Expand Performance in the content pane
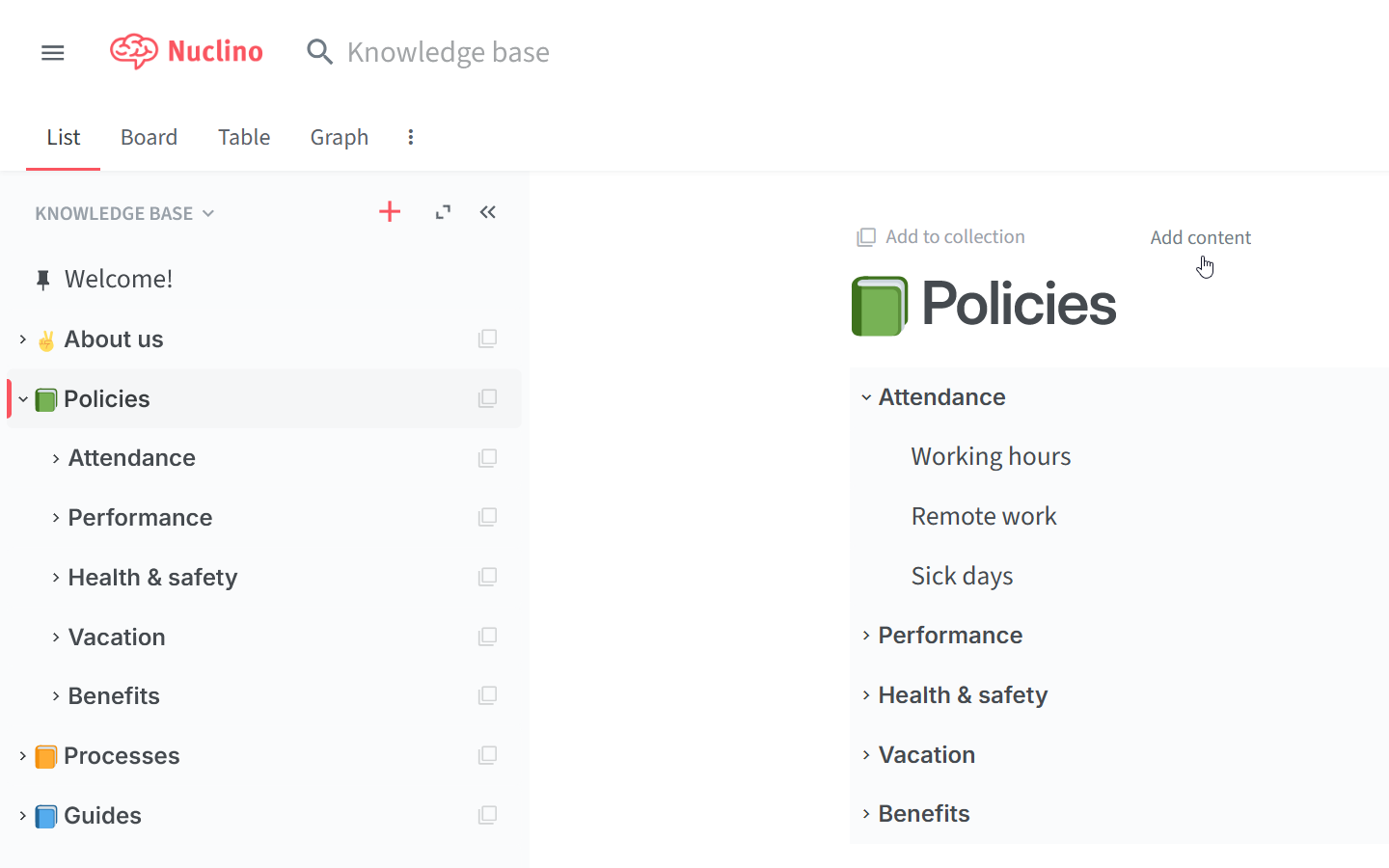The width and height of the screenshot is (1389, 868). [x=866, y=636]
